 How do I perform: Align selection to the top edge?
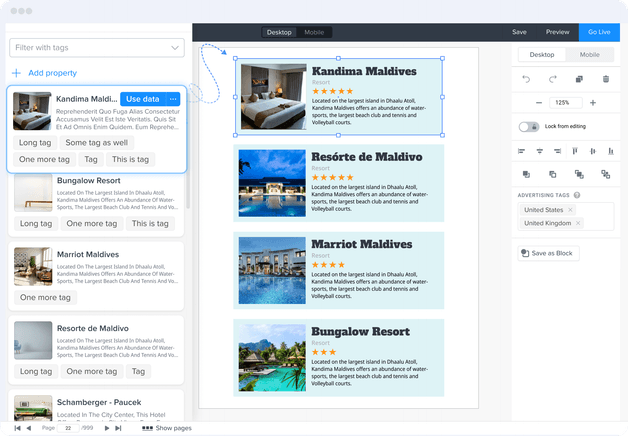[x=575, y=151]
